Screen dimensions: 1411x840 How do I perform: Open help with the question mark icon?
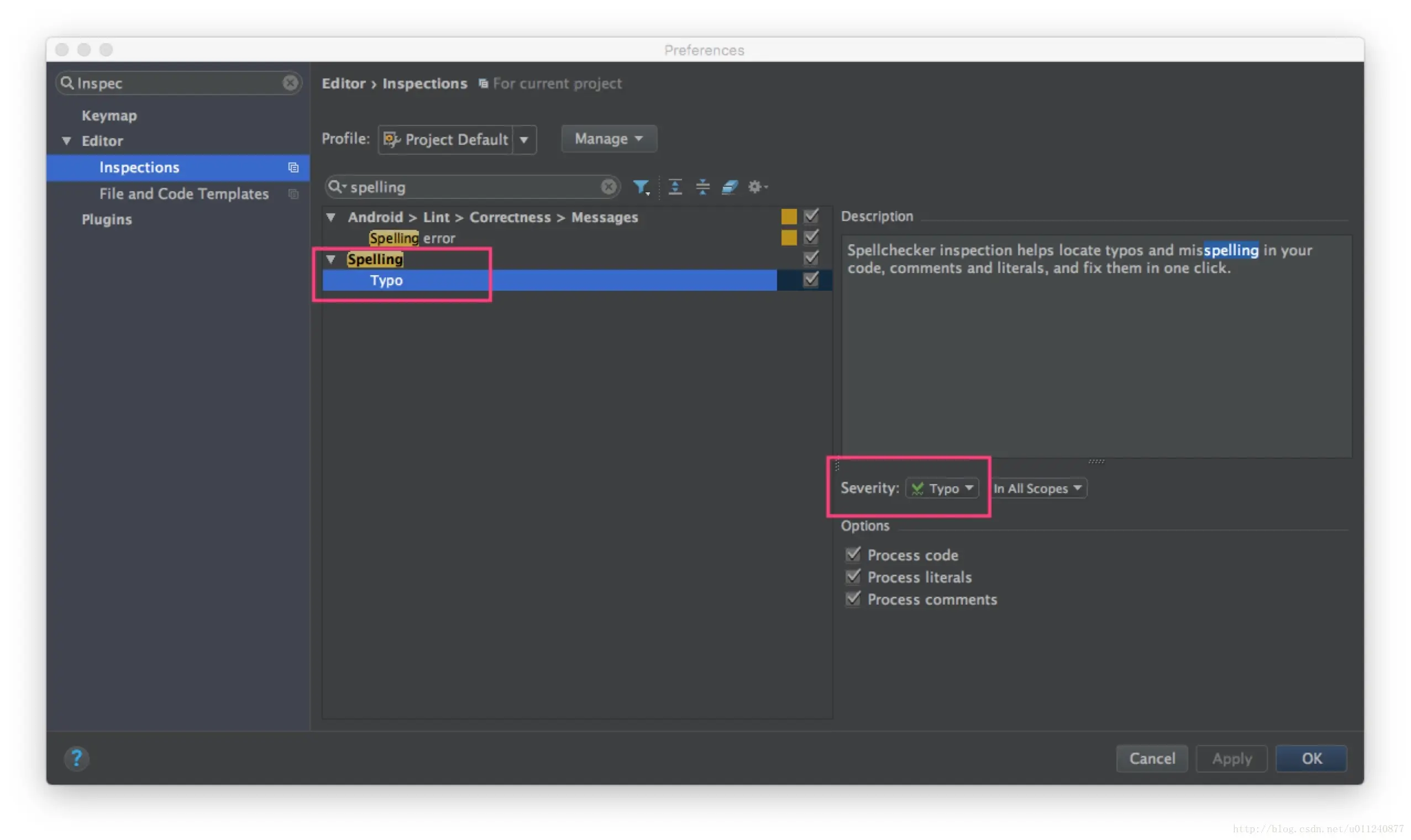[x=76, y=759]
